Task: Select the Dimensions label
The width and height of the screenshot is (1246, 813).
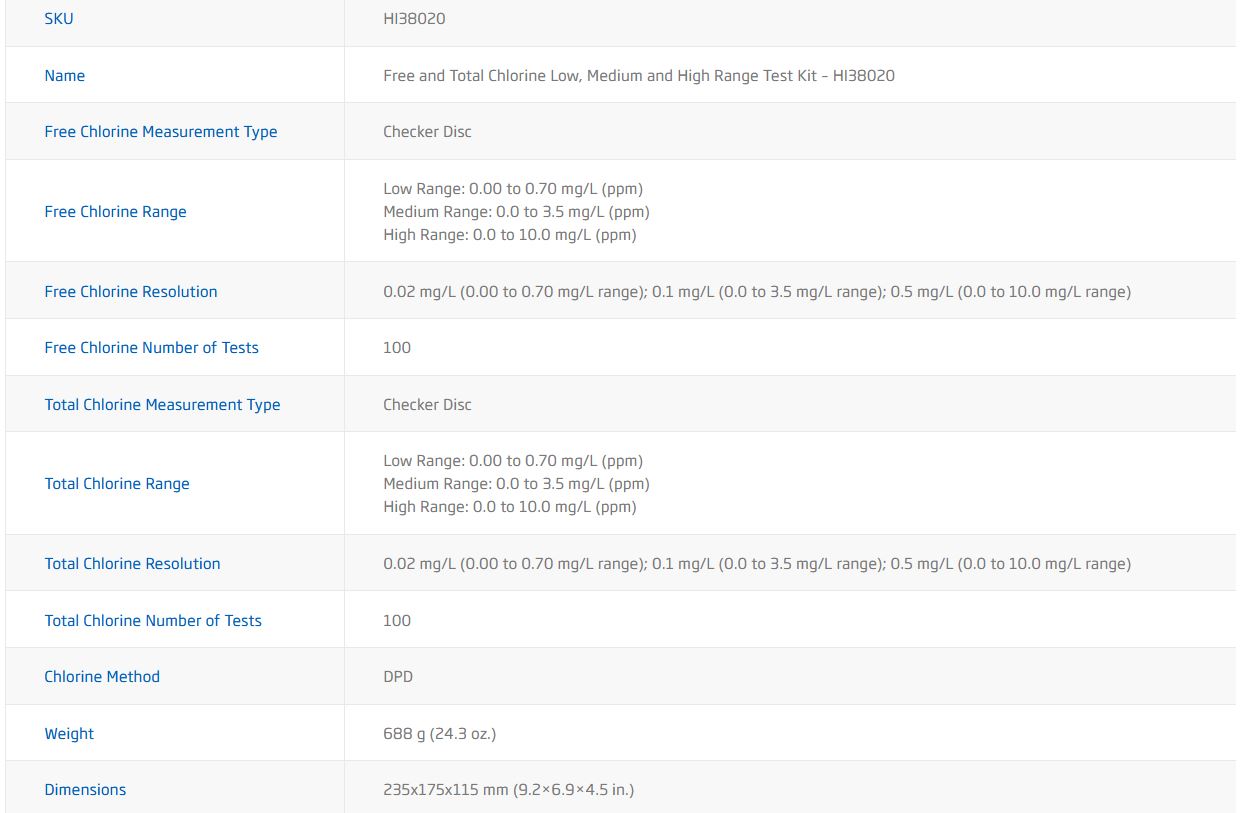Action: 85,790
